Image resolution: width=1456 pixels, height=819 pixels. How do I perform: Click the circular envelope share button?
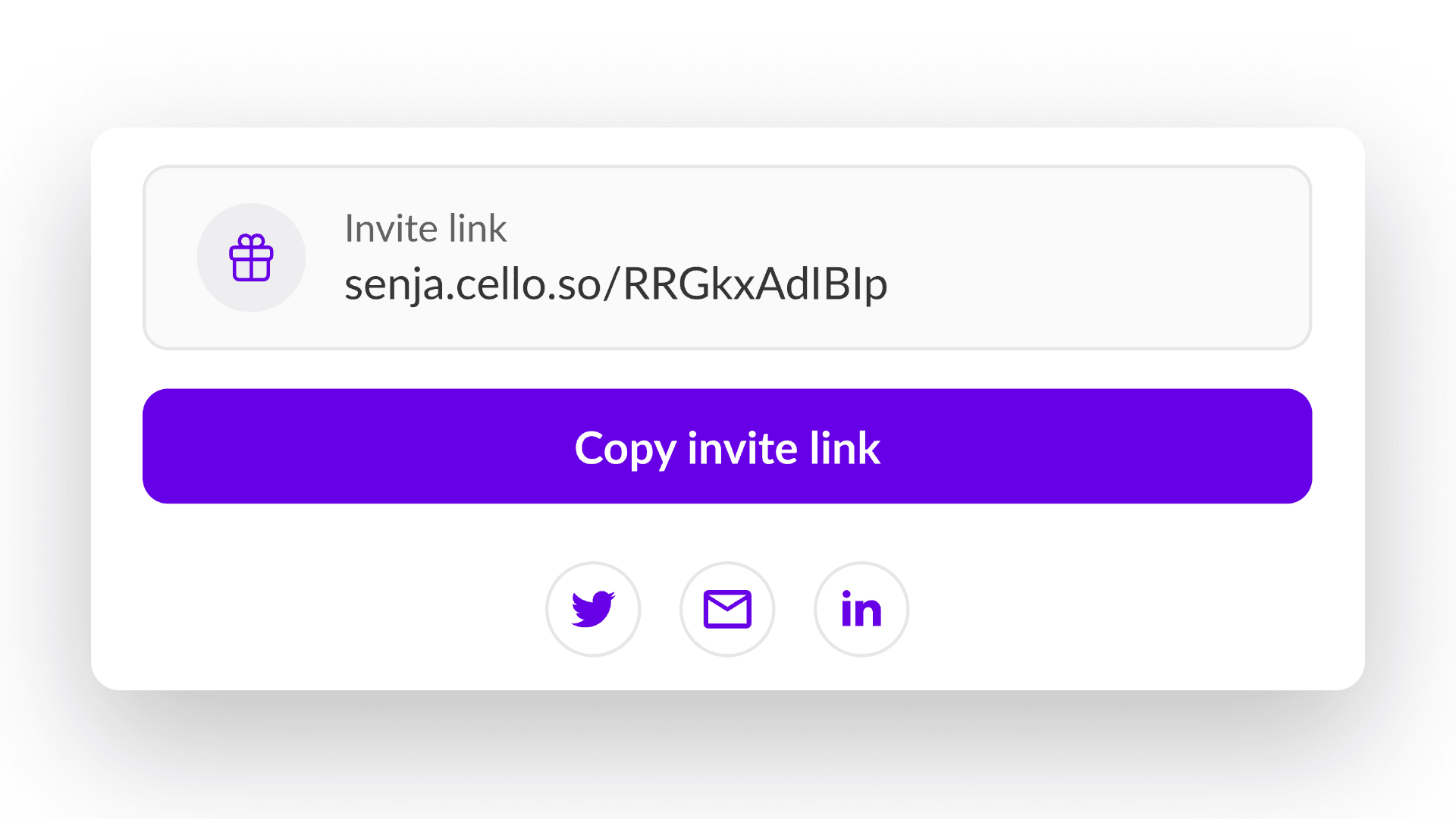(x=727, y=609)
